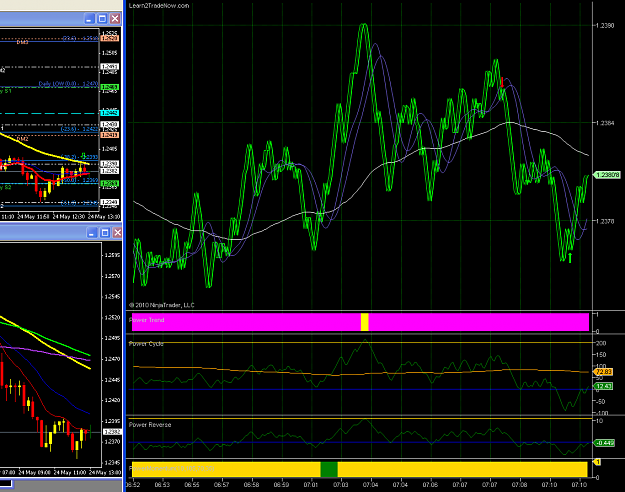Select the red down-arrow signal on main chart
This screenshot has height=492, width=625.
502,83
